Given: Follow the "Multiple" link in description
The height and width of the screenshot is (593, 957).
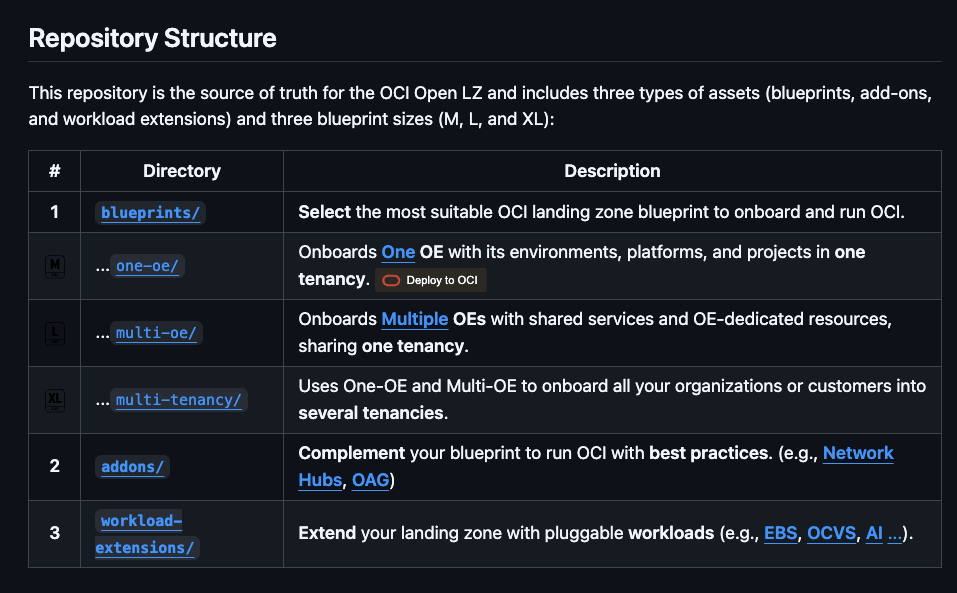Looking at the screenshot, I should (x=414, y=320).
